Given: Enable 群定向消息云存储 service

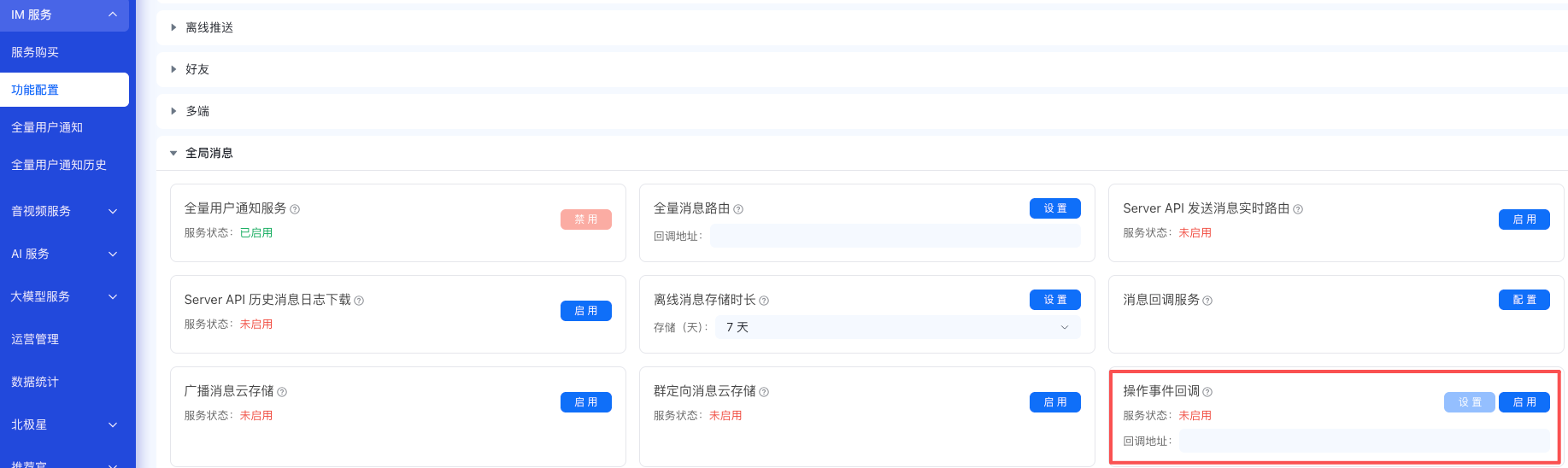Looking at the screenshot, I should pyautogui.click(x=1054, y=402).
